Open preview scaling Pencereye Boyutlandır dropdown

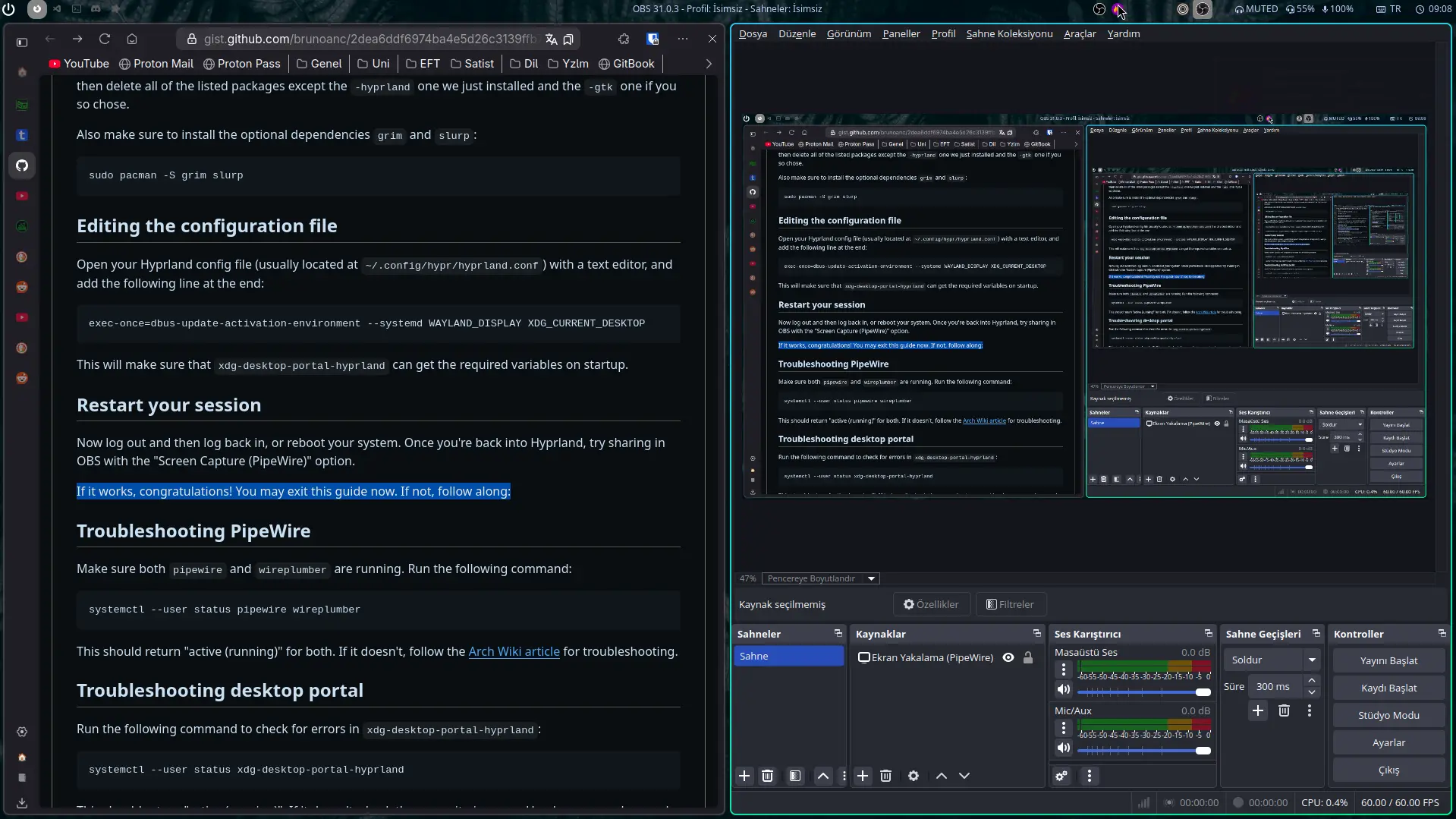pos(820,578)
